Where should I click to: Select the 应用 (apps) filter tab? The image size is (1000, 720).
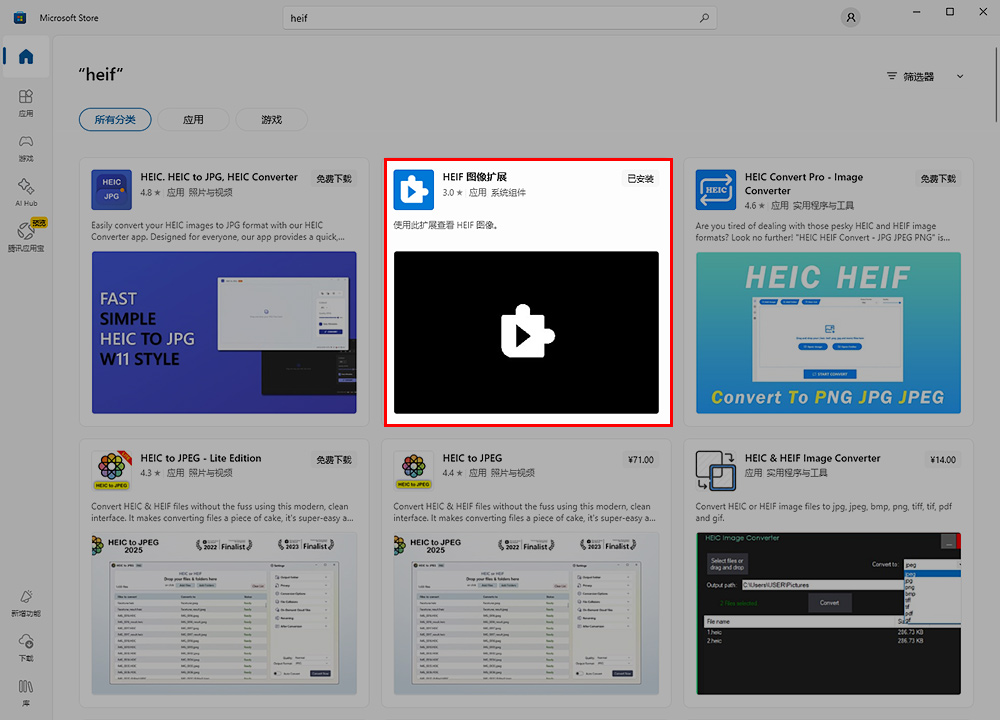click(x=193, y=120)
